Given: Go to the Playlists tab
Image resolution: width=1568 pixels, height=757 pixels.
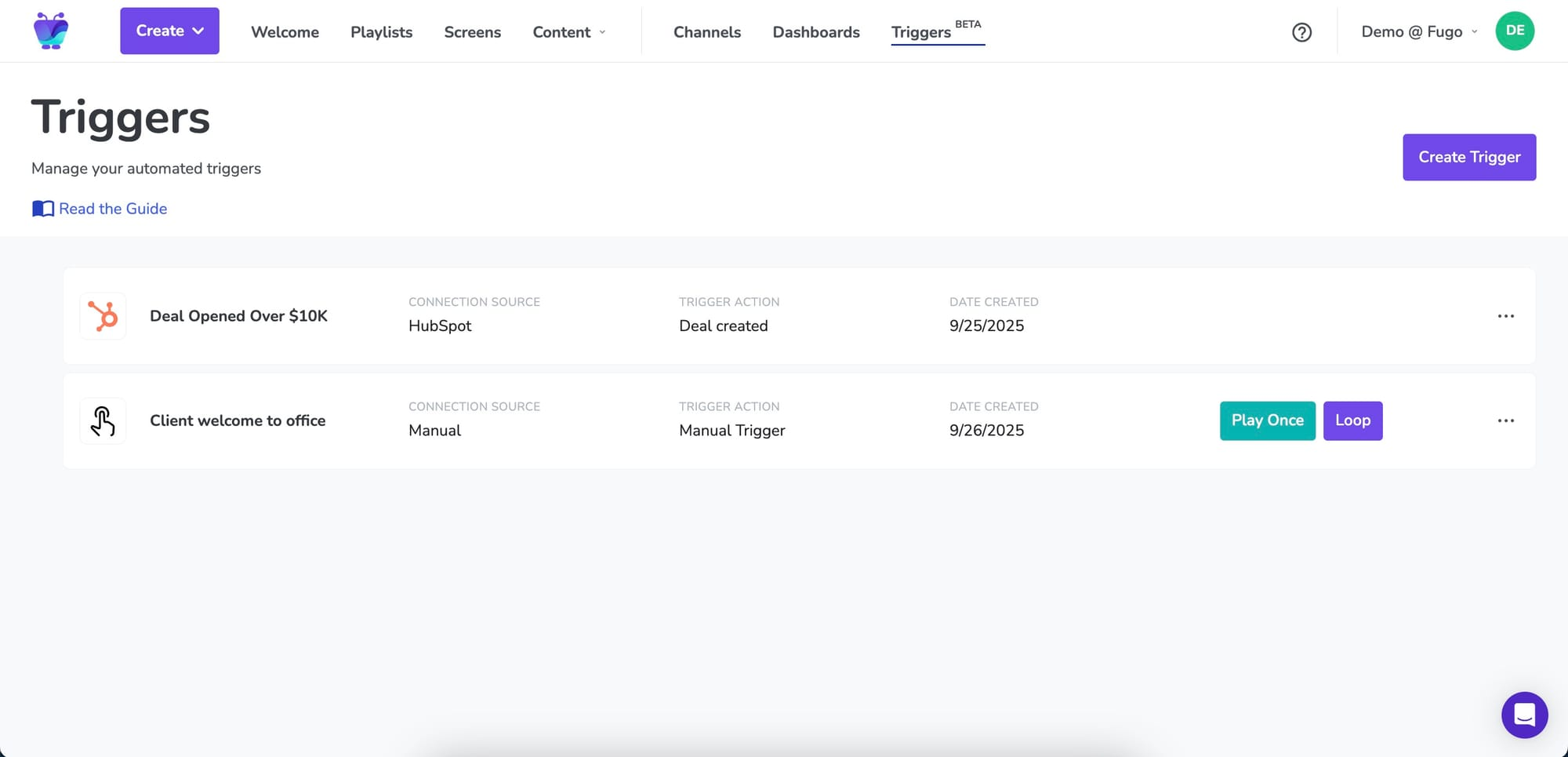Looking at the screenshot, I should (x=381, y=32).
